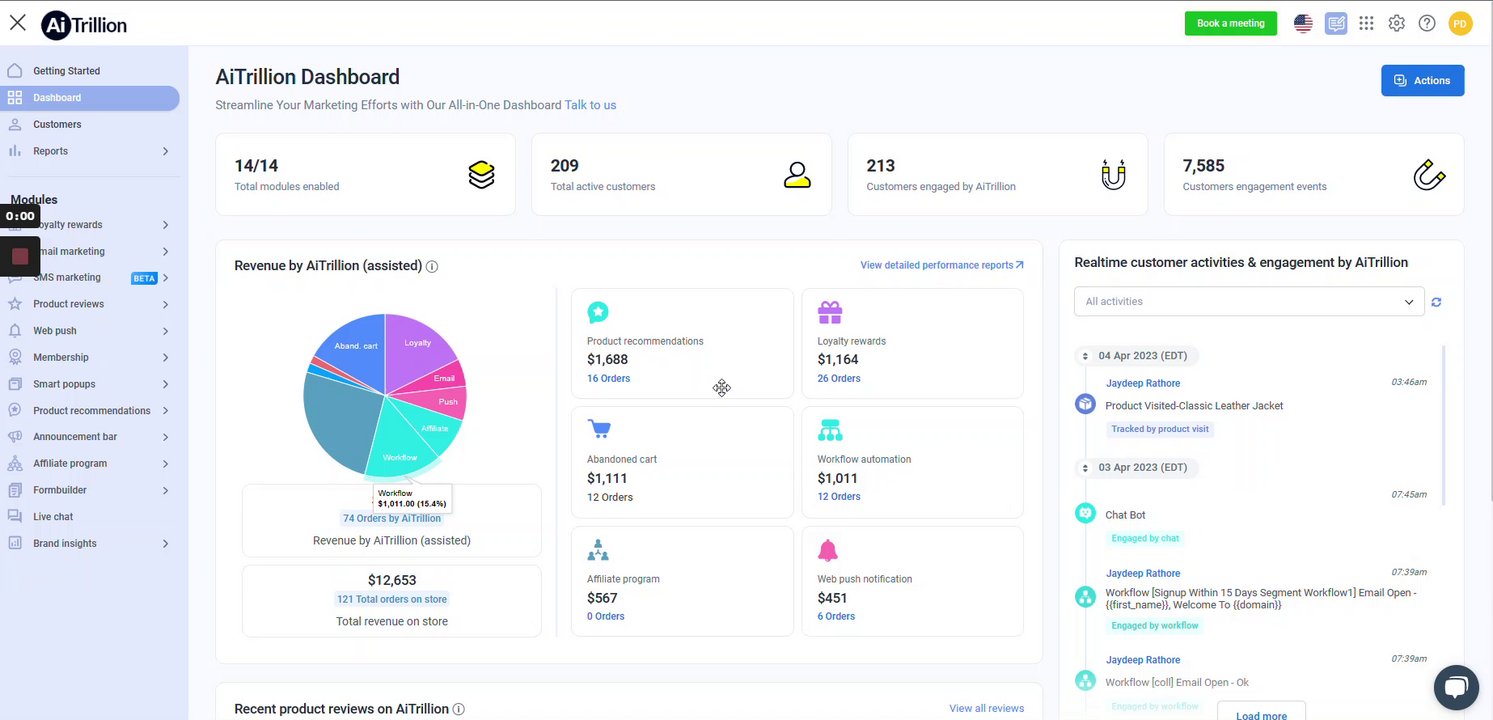Open settings gear icon in header
This screenshot has width=1493, height=720.
click(x=1397, y=23)
